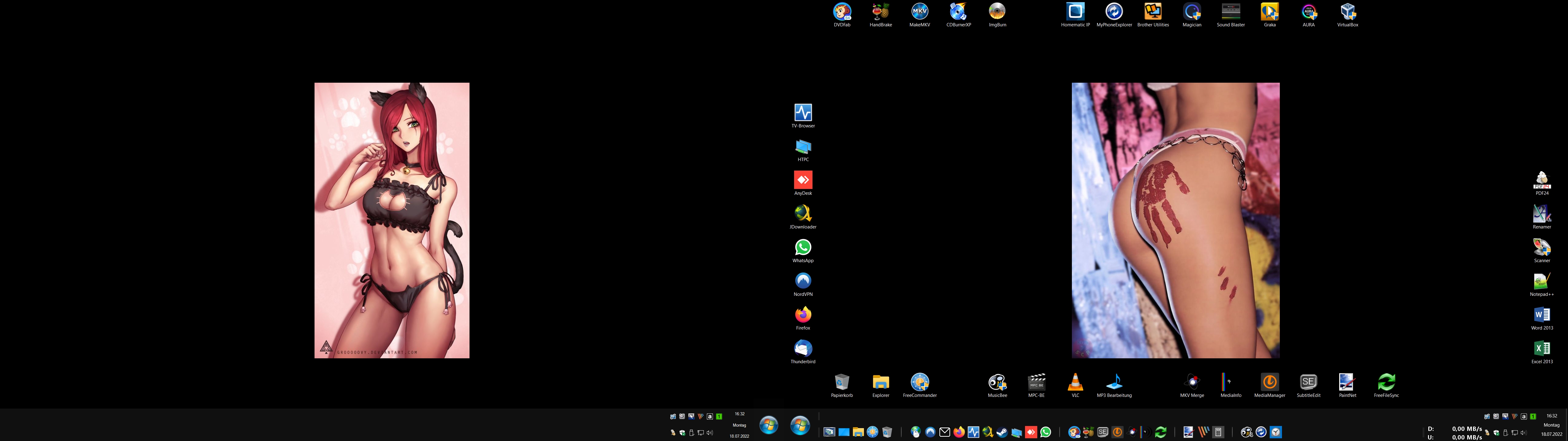Viewport: 1568px width, 441px height.
Task: Click the clock app icon in the taskbar
Action: 1276,432
